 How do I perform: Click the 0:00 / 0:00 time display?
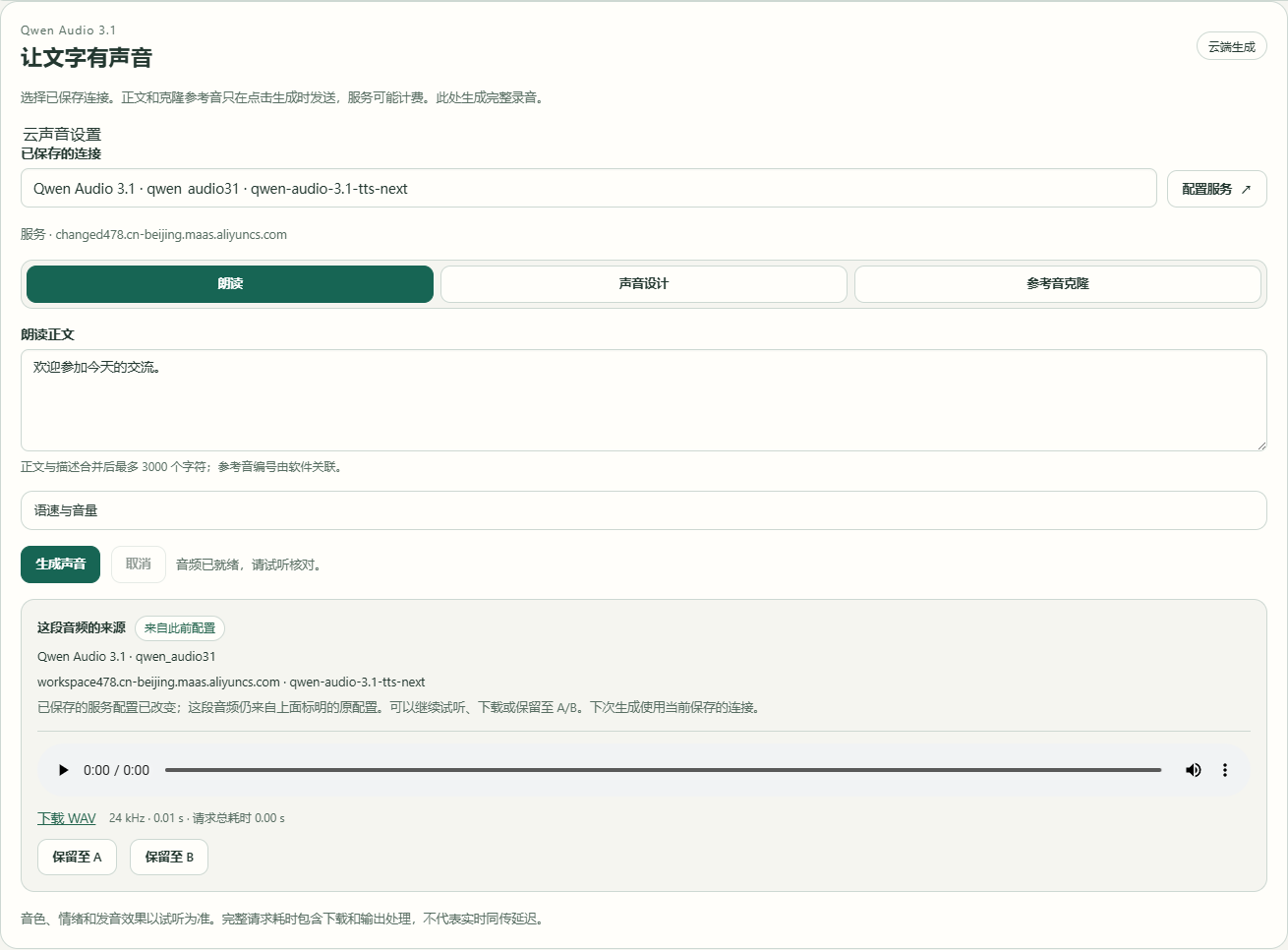[116, 770]
